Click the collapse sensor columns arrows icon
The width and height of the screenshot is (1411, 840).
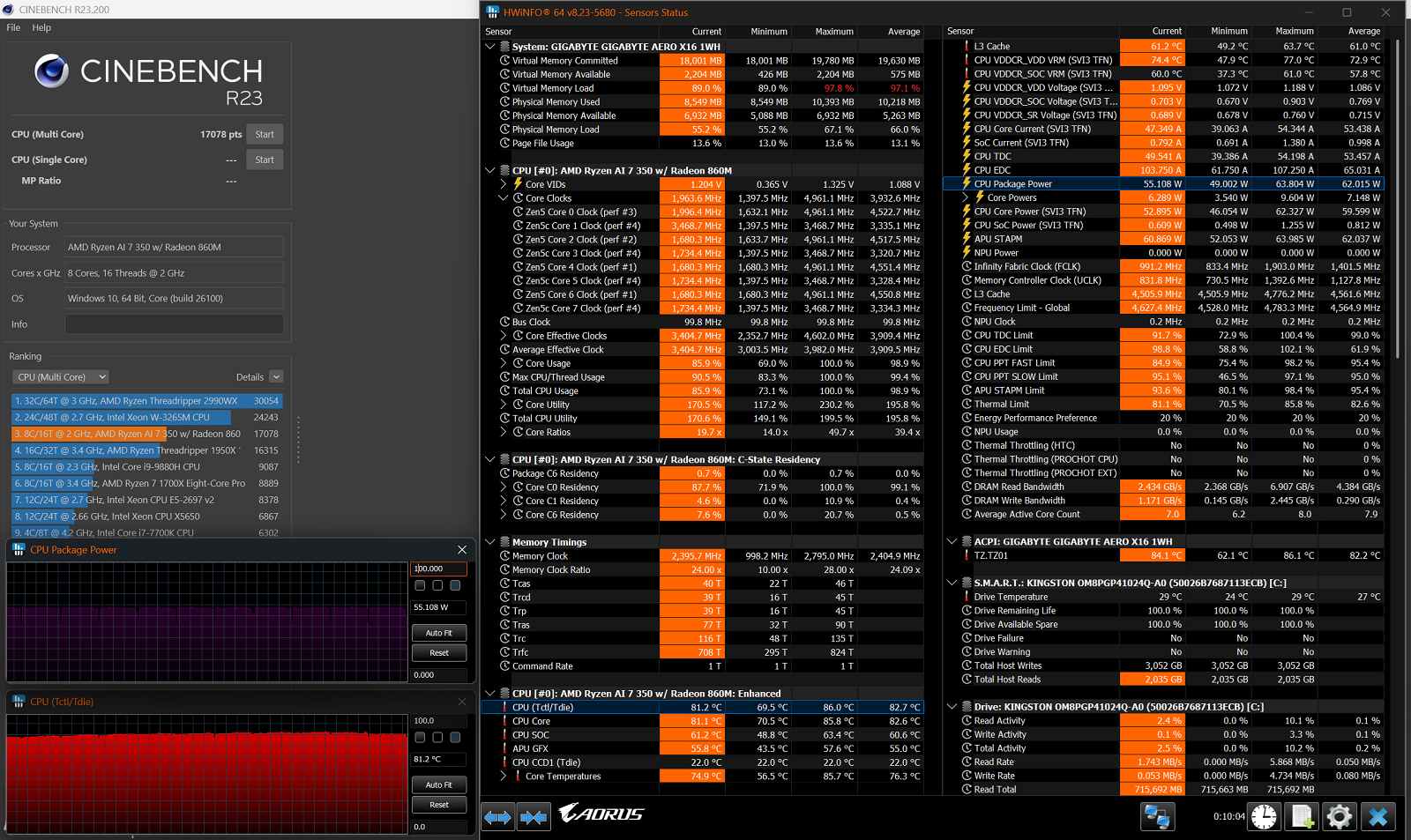pyautogui.click(x=534, y=817)
